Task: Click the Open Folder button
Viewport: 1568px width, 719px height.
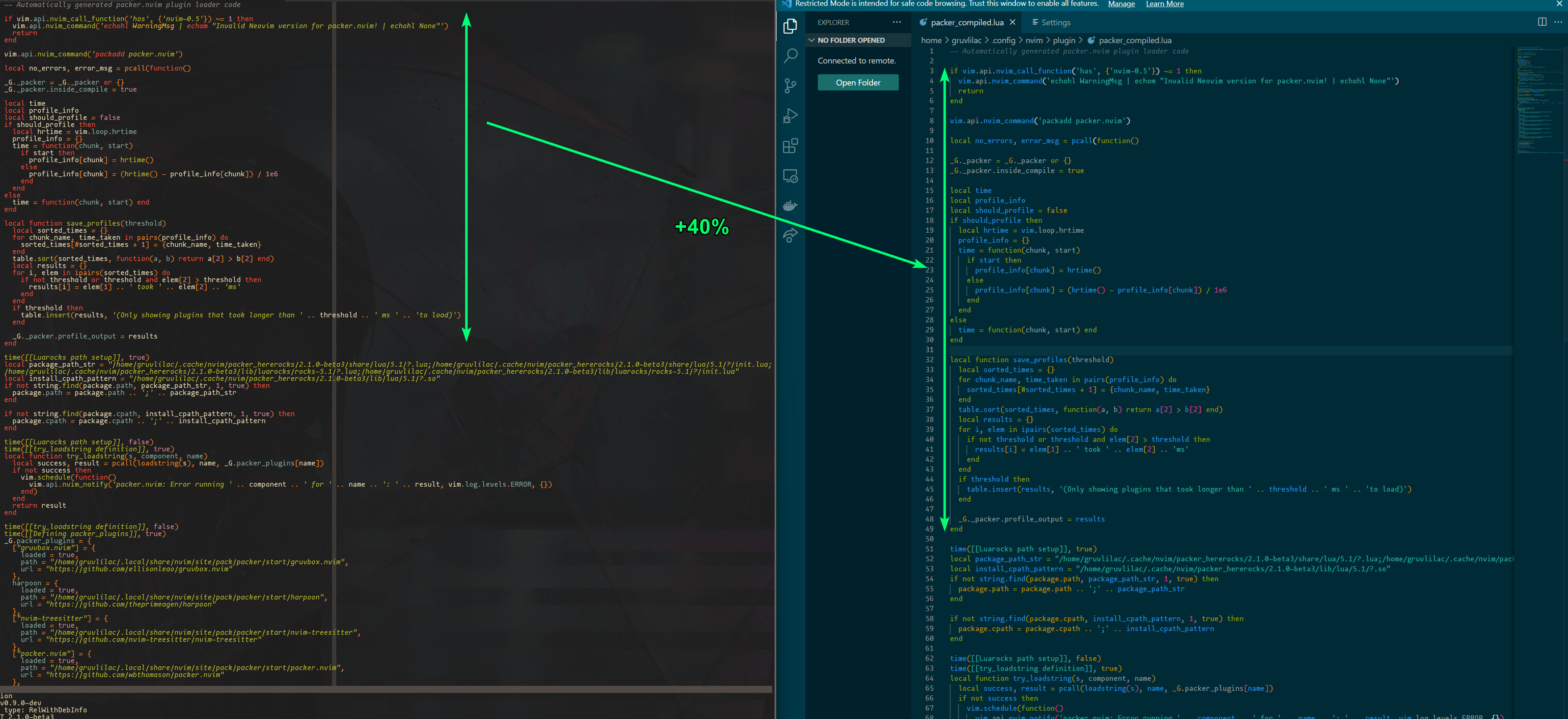Action: [x=858, y=83]
